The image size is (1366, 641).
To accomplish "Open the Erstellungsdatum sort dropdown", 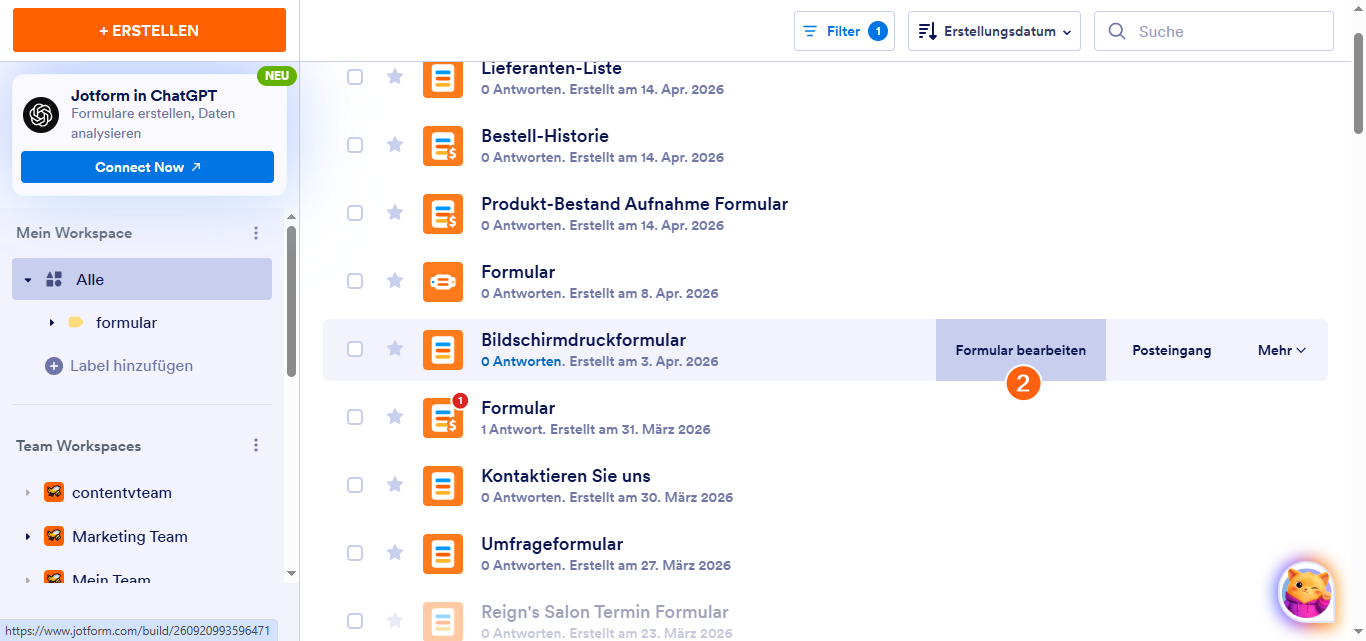I will point(993,30).
